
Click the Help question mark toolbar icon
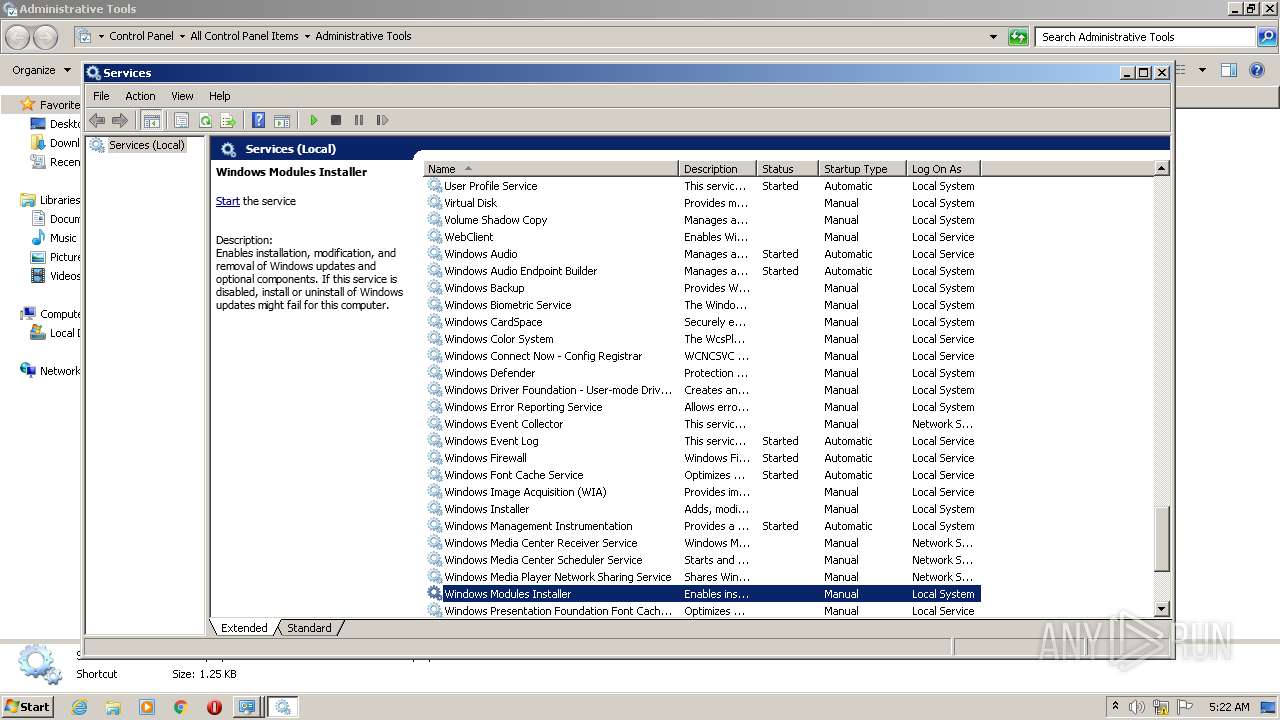(x=258, y=120)
